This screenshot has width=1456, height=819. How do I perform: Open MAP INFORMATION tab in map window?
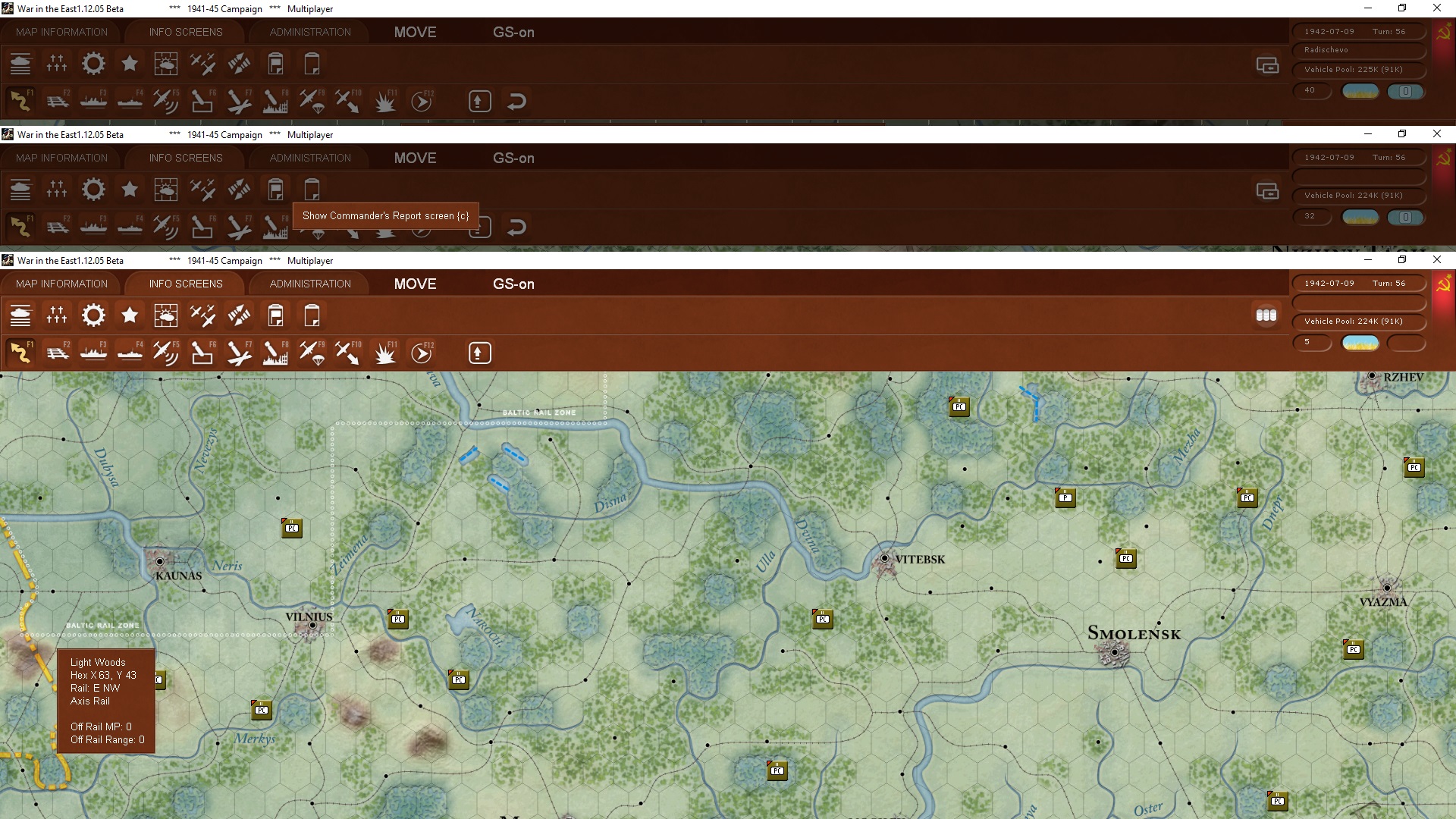(61, 284)
